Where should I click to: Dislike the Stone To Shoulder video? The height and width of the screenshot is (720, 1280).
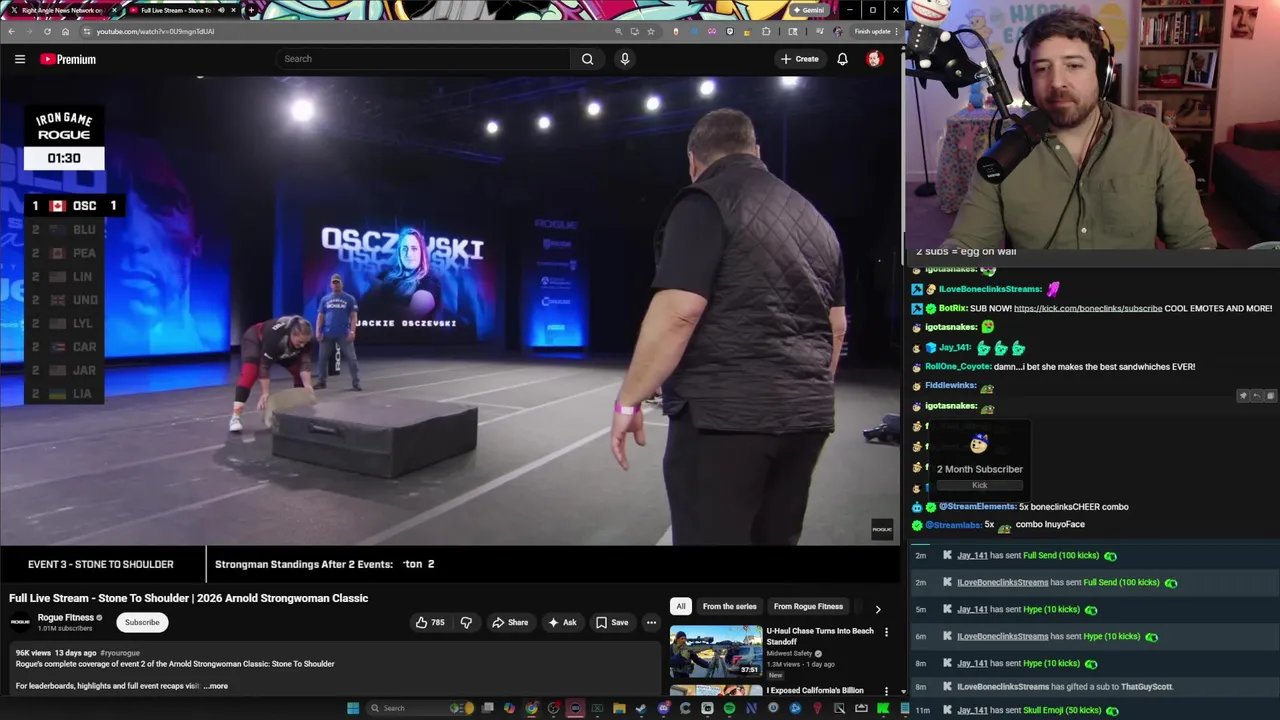[x=466, y=622]
